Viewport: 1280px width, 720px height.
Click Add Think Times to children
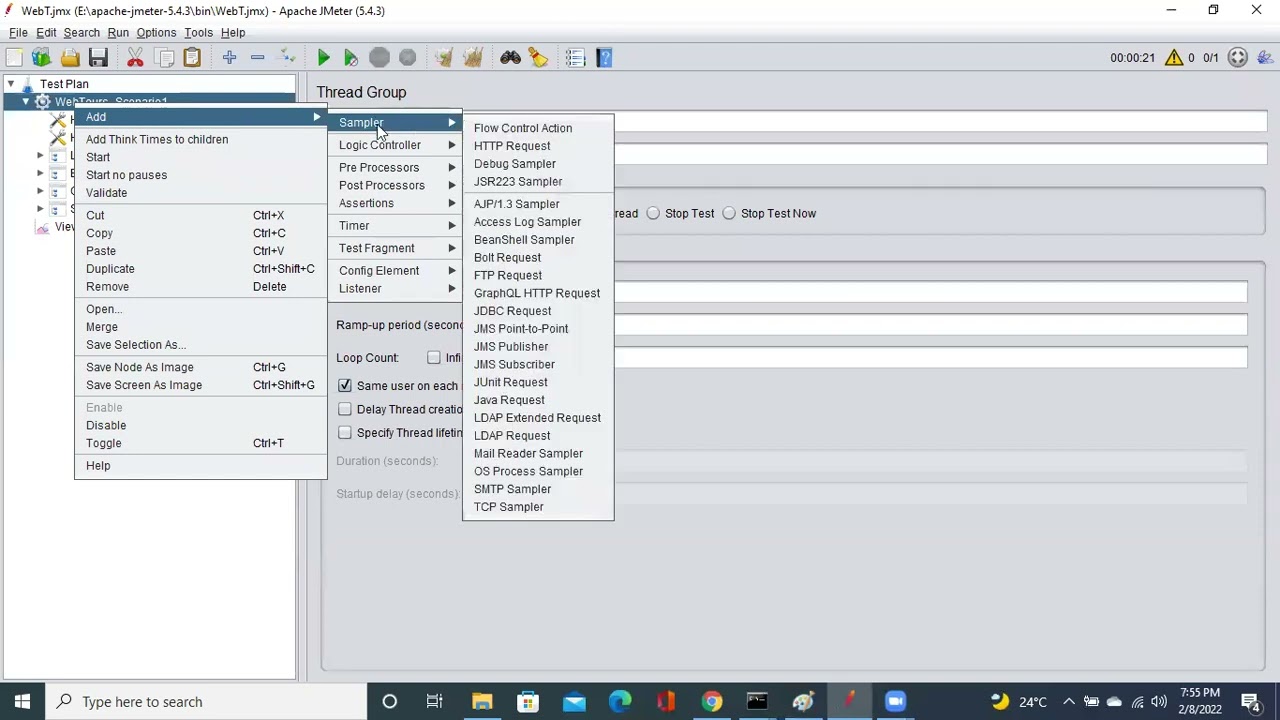click(200, 139)
